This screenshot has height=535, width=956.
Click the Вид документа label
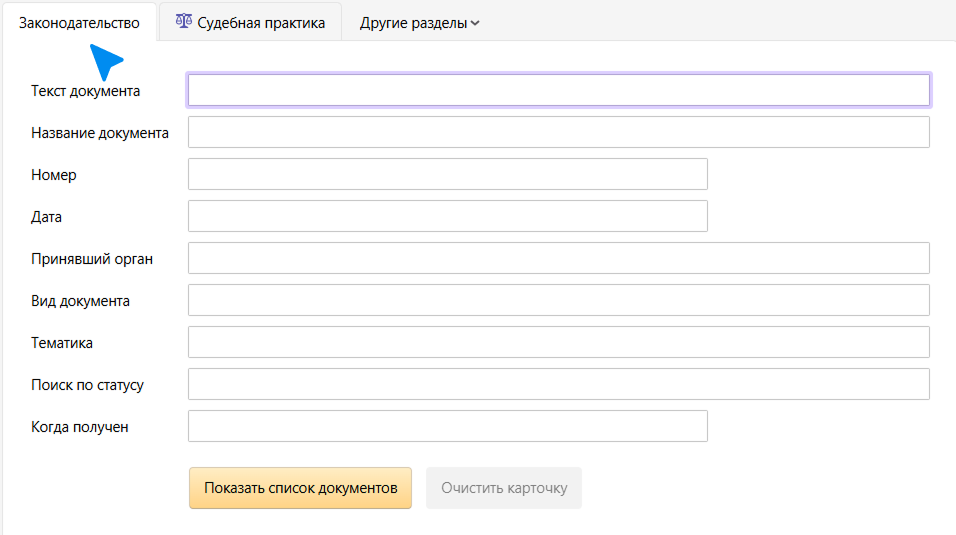pyautogui.click(x=80, y=301)
